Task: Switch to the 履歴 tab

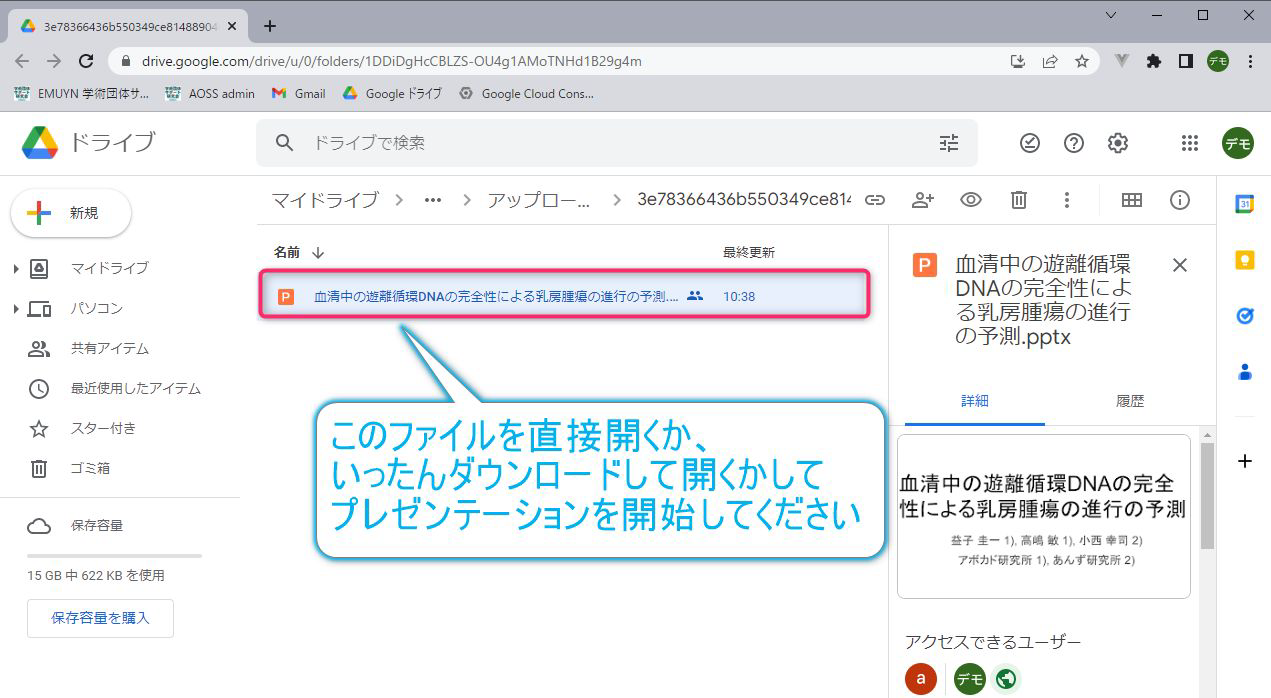Action: pyautogui.click(x=1129, y=401)
